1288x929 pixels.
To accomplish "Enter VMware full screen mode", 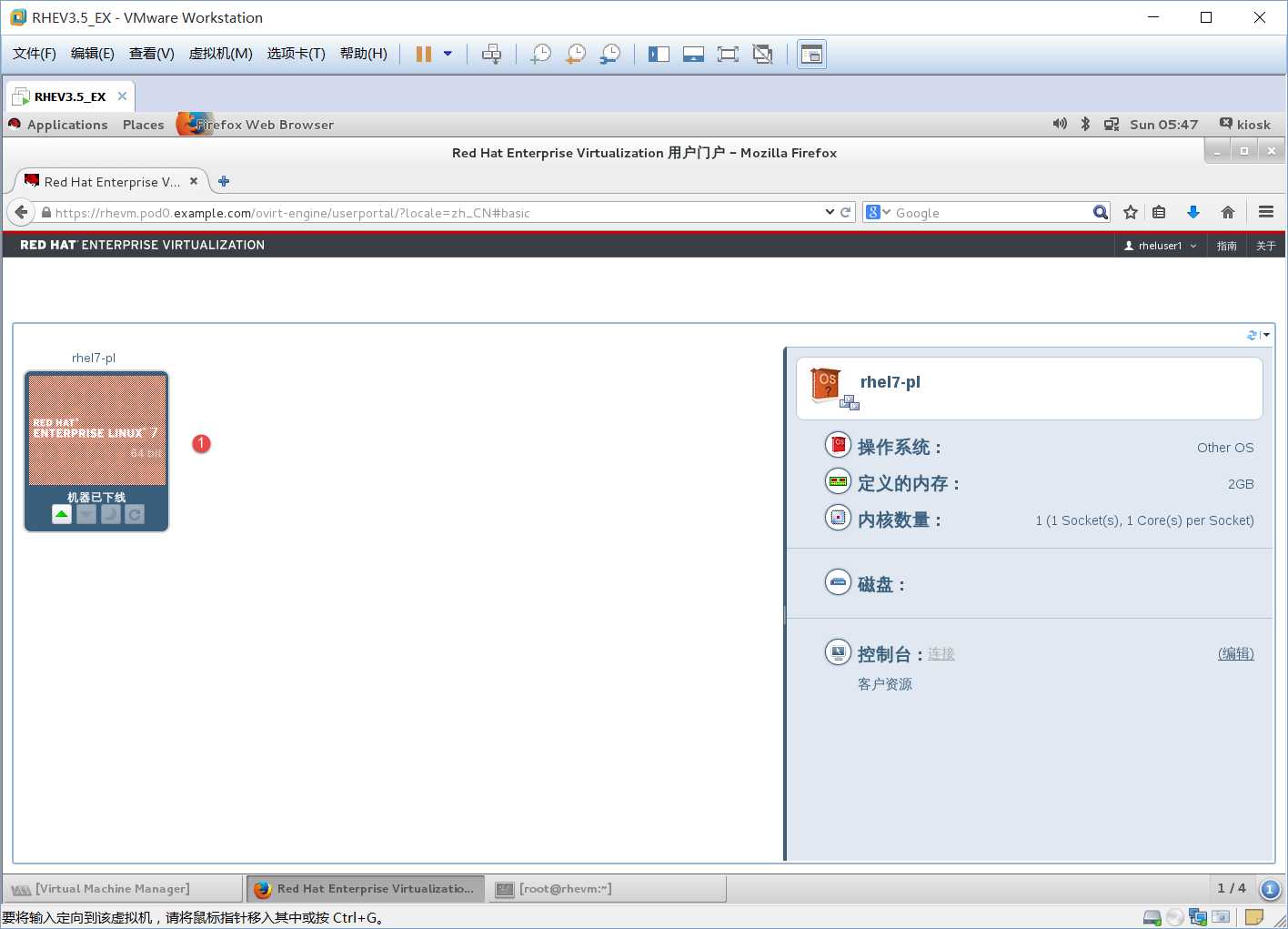I will 728,54.
